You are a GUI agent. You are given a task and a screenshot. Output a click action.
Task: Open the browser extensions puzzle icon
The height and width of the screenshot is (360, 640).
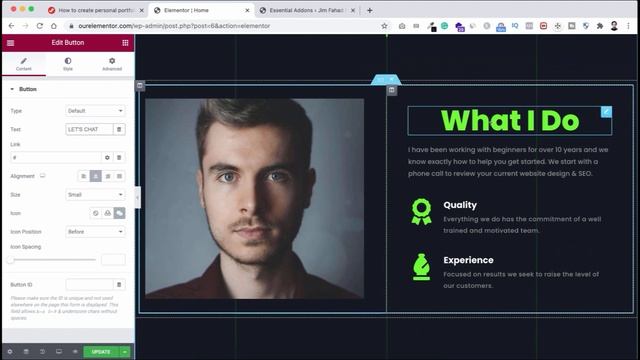click(x=600, y=26)
